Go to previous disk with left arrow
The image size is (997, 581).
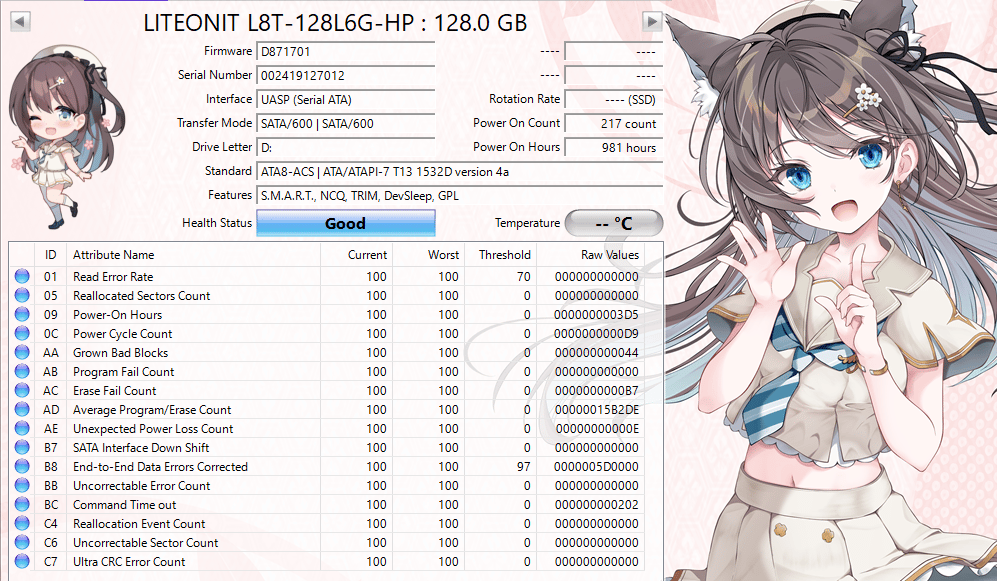[x=20, y=22]
